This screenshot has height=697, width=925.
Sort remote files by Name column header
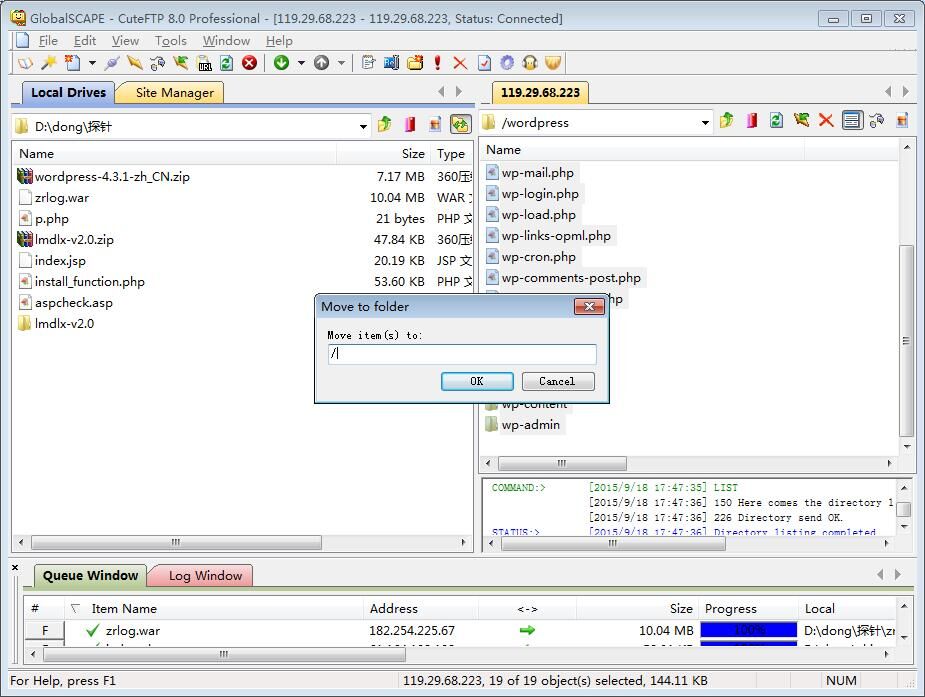[642, 150]
